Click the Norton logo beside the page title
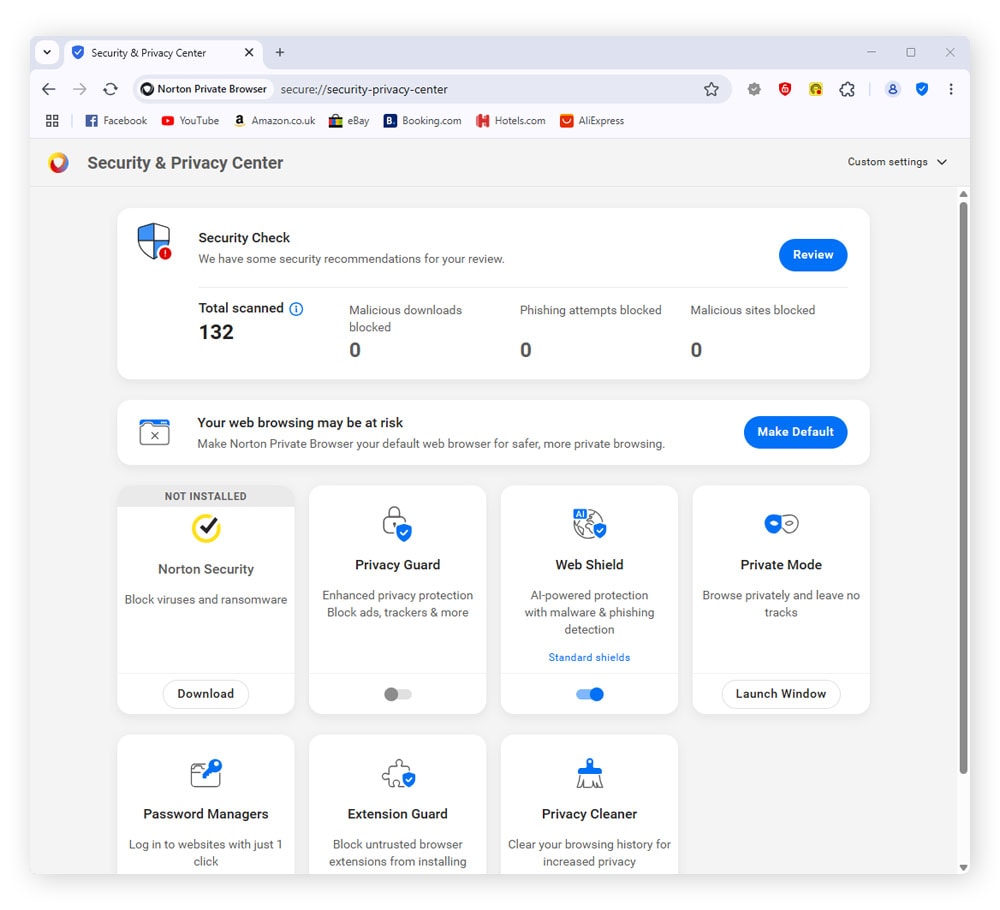This screenshot has height=910, width=1000. (58, 163)
